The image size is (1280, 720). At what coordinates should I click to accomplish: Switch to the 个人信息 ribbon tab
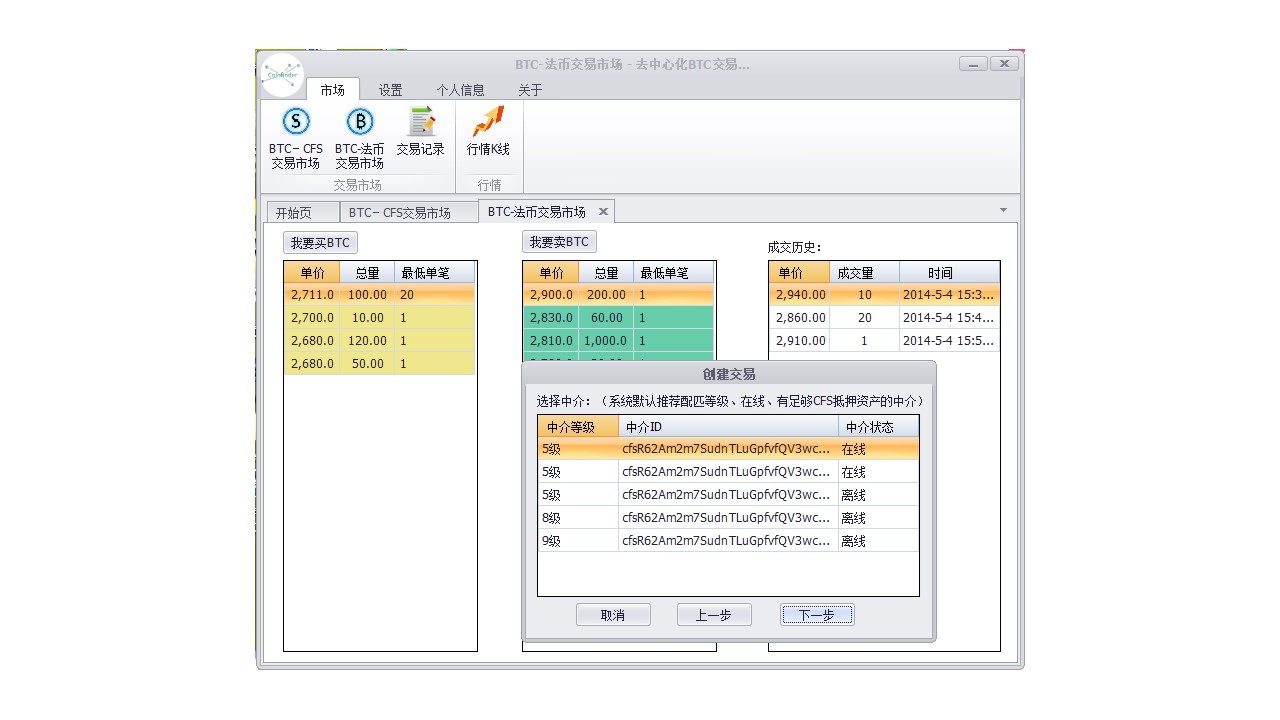460,90
